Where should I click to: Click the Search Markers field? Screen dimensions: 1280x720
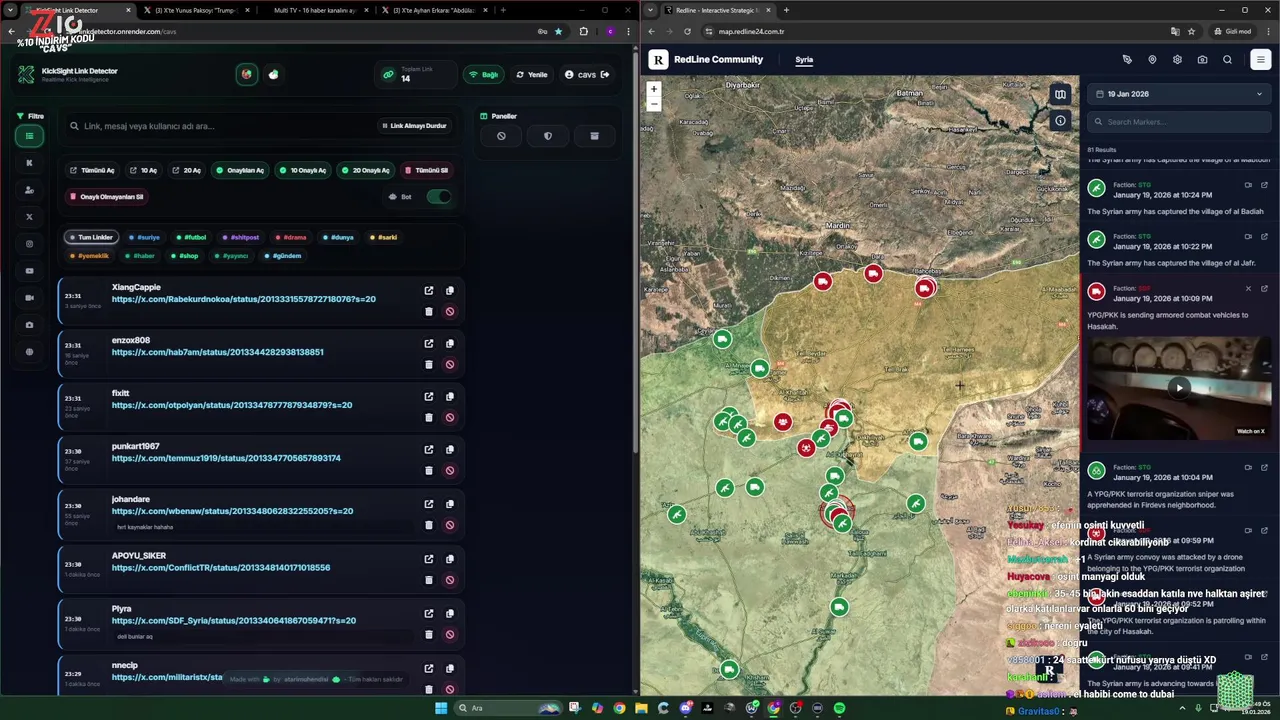(x=1179, y=122)
